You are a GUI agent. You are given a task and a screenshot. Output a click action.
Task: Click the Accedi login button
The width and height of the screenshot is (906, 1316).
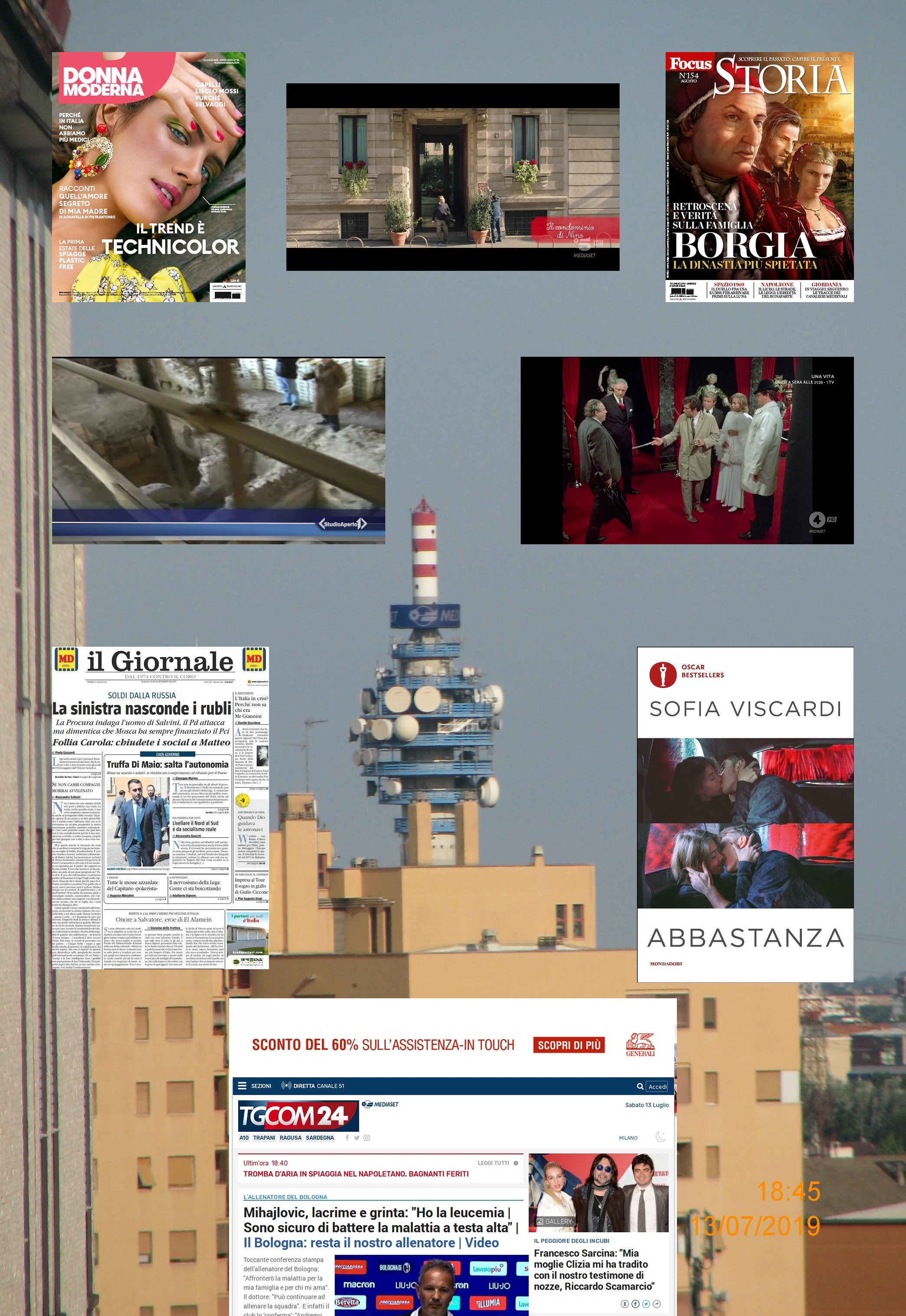click(657, 1086)
